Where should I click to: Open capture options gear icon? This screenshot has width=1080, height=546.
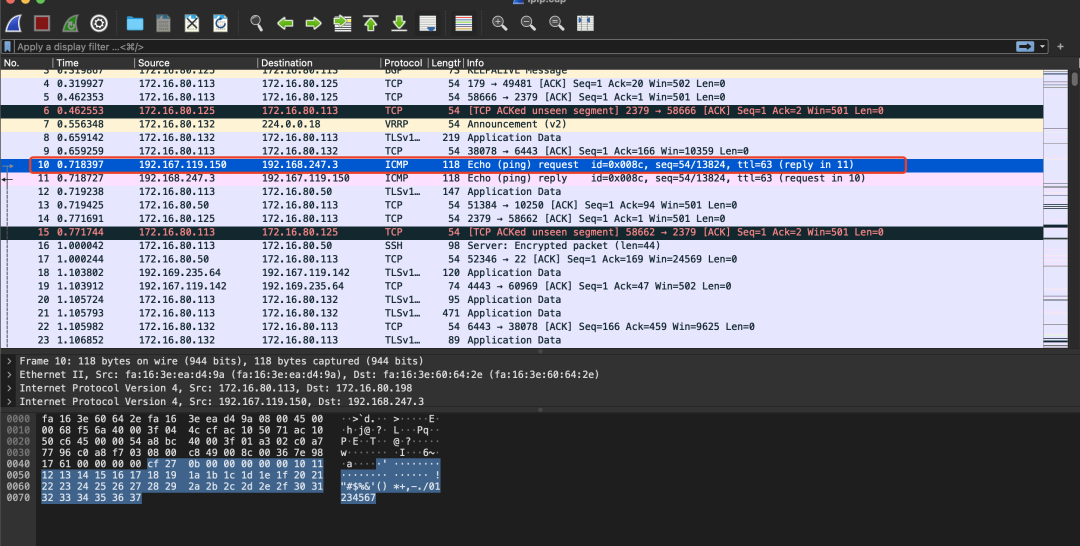99,22
